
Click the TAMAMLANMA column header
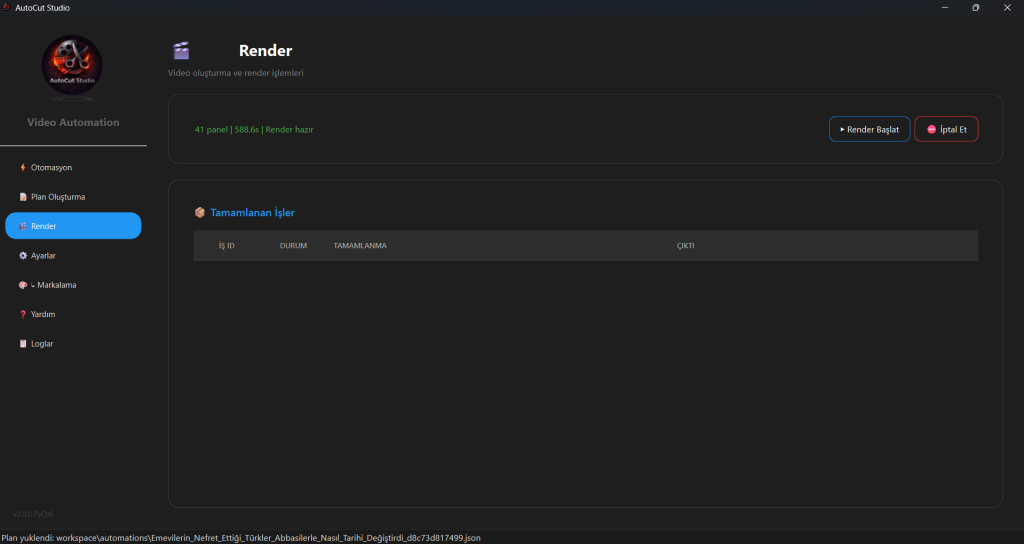pyautogui.click(x=360, y=246)
